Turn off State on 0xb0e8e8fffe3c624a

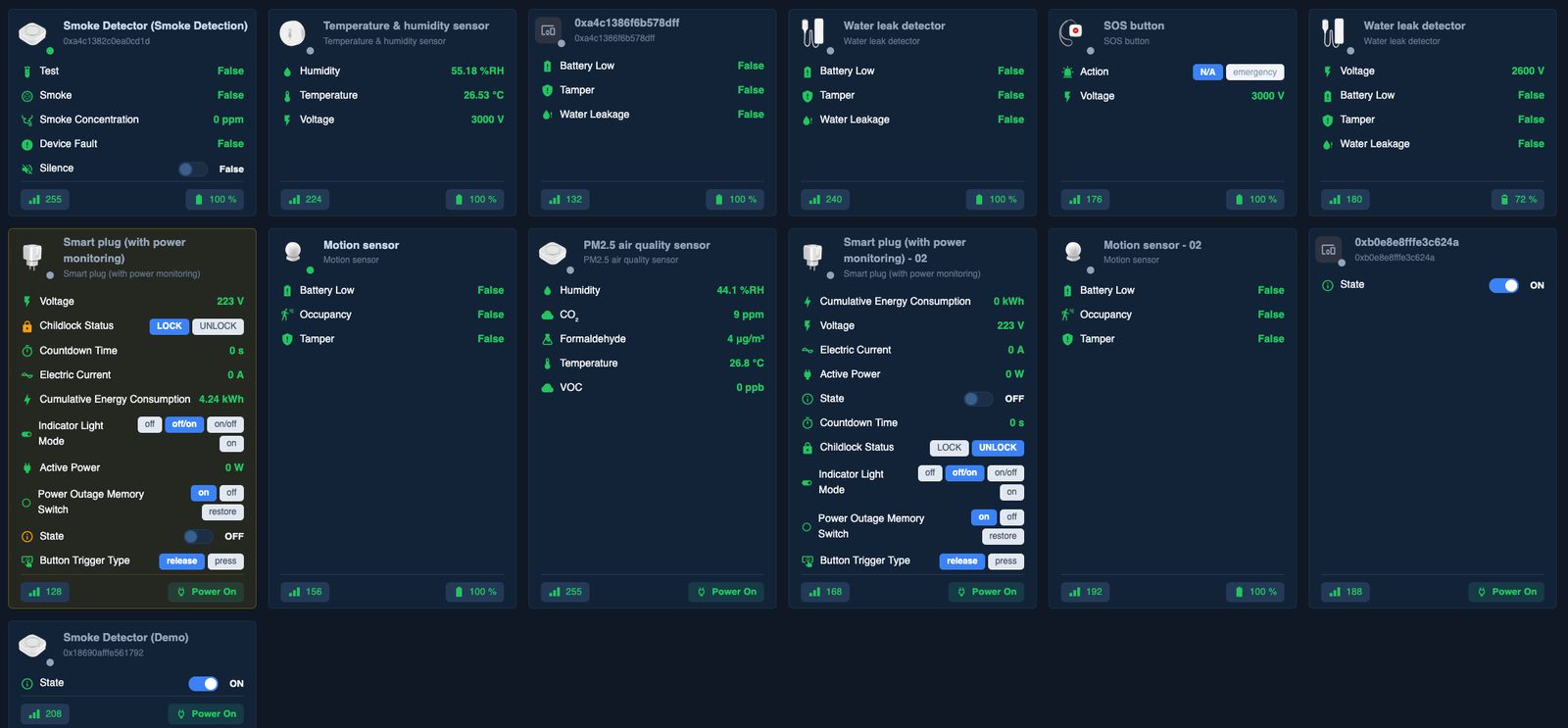click(1503, 285)
